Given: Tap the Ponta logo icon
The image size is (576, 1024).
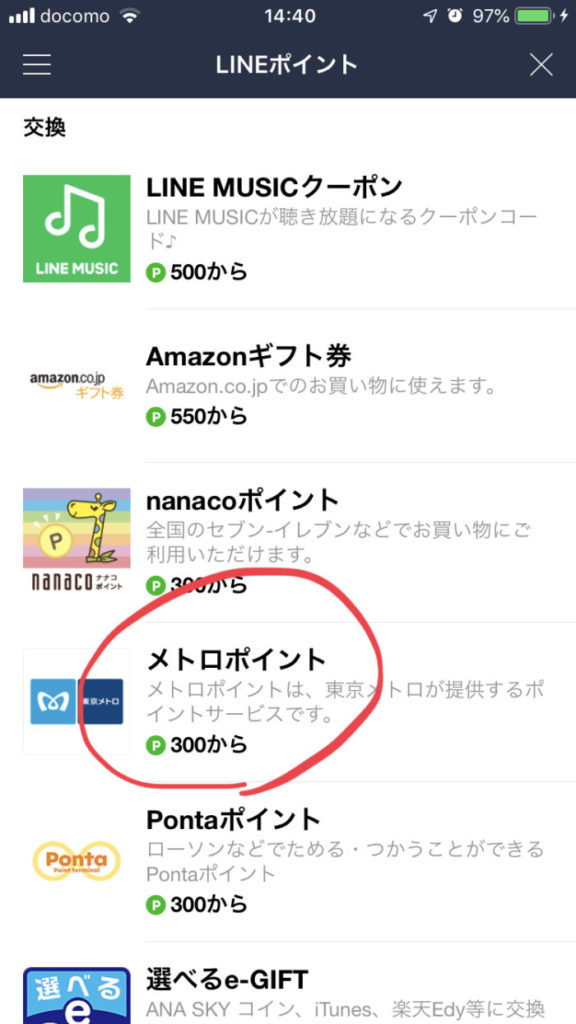Looking at the screenshot, I should [76, 861].
